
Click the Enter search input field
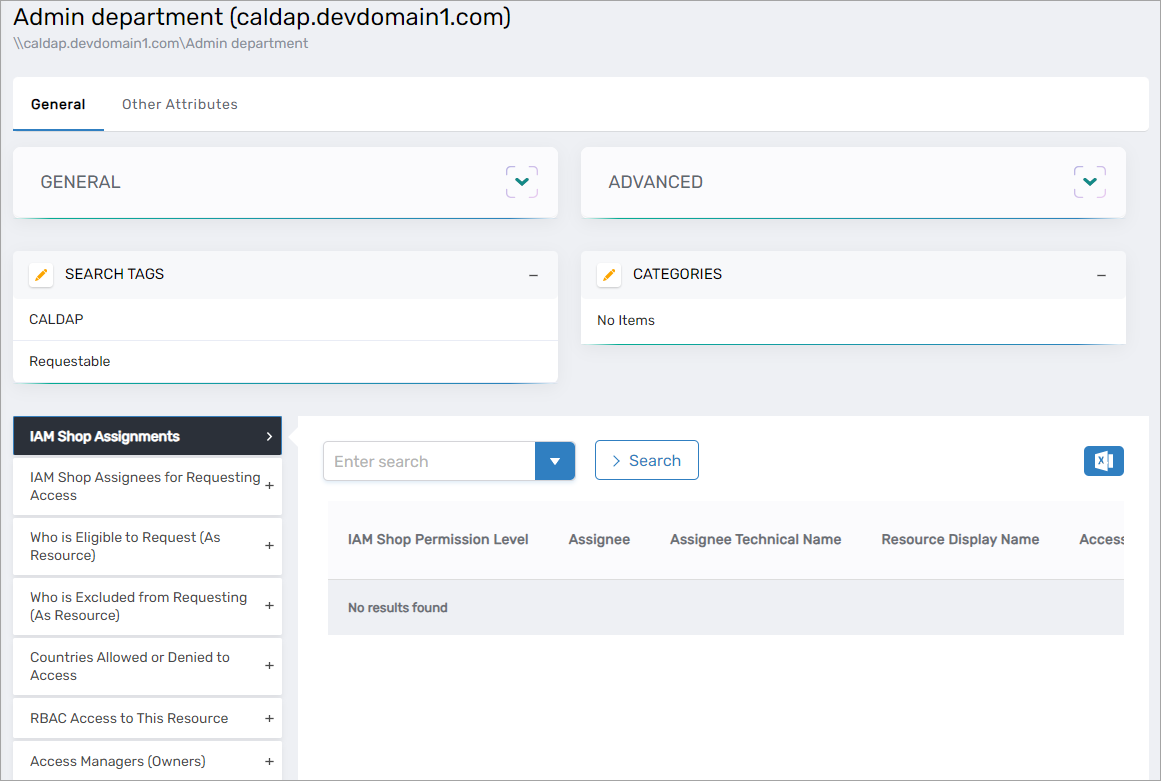(429, 461)
